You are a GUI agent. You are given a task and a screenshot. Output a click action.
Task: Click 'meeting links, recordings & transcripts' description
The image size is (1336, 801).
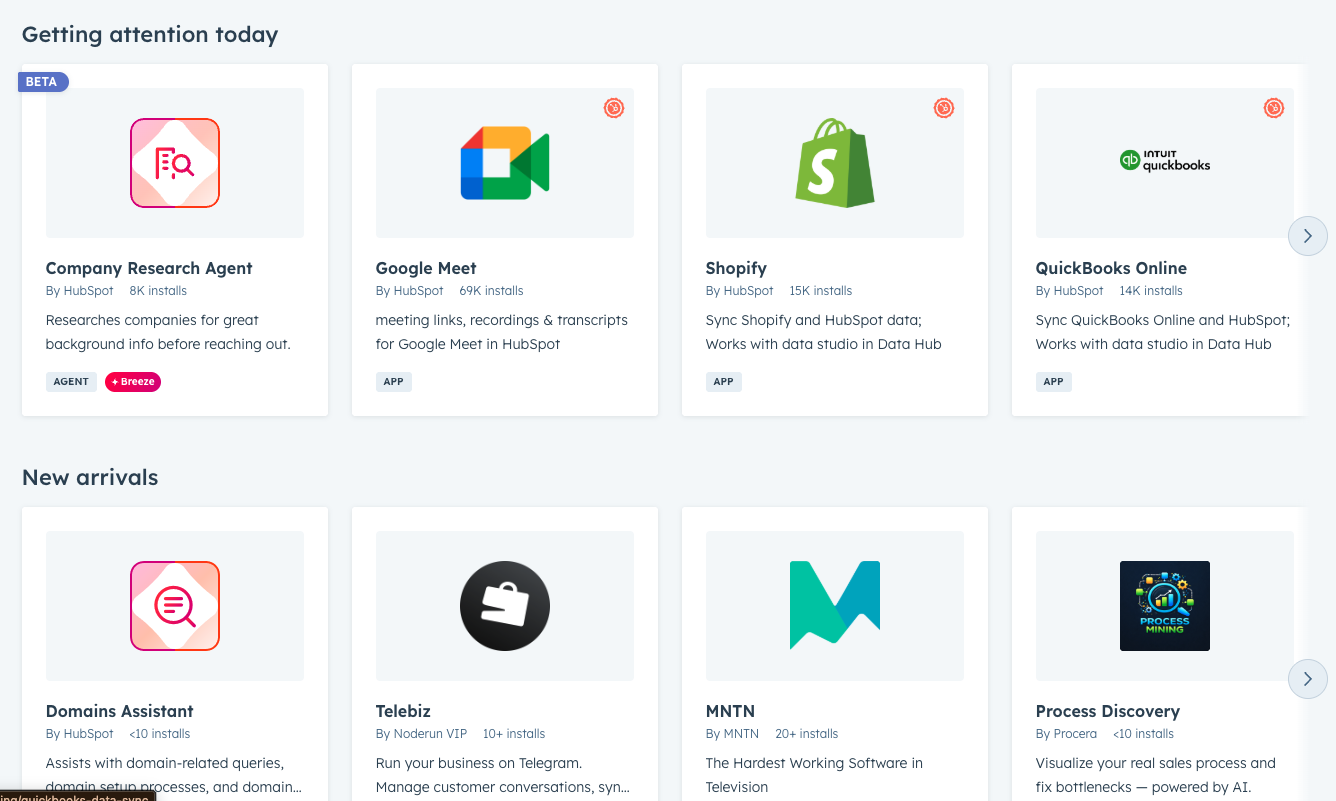click(x=502, y=320)
